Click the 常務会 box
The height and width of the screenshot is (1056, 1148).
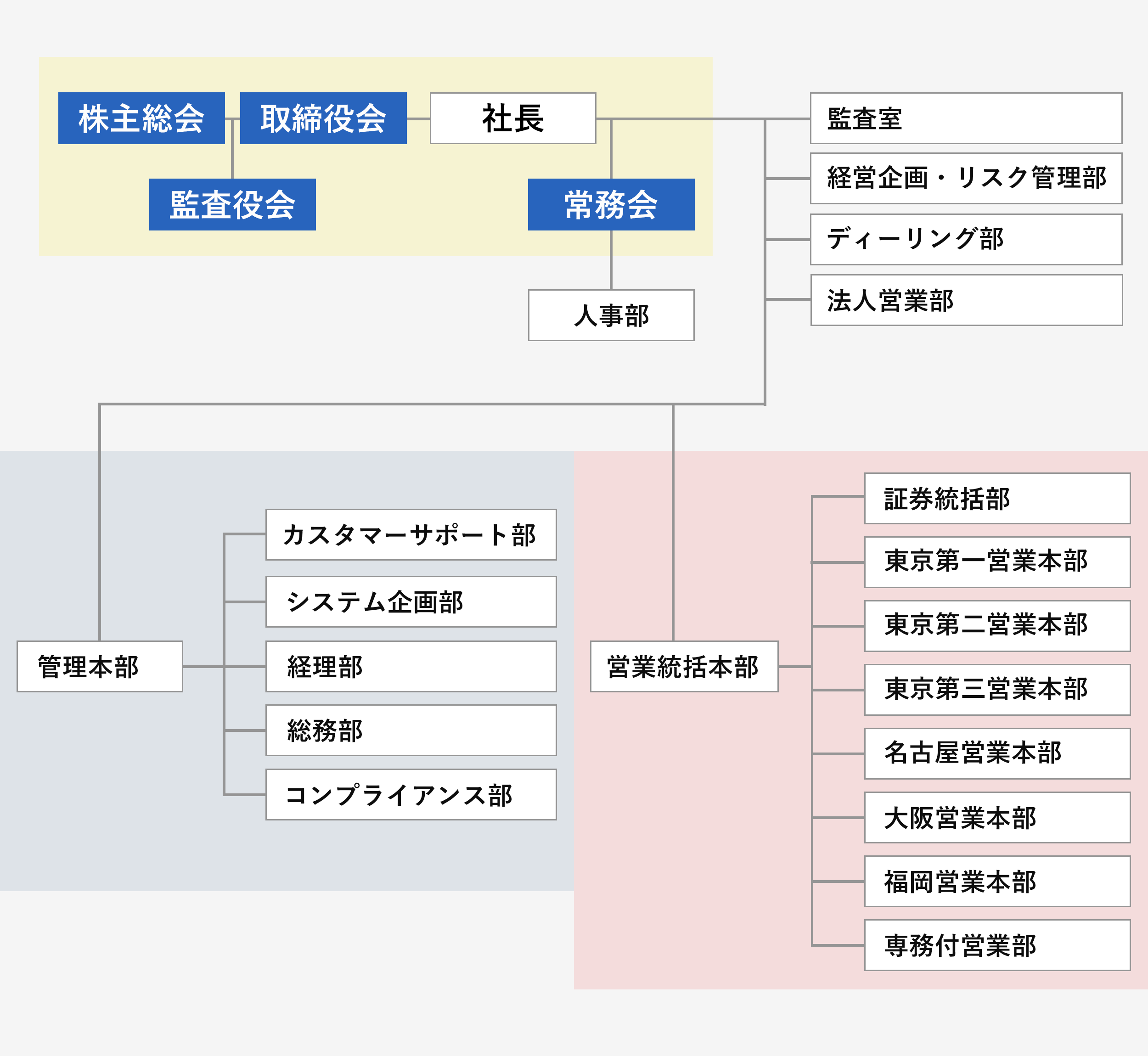611,205
